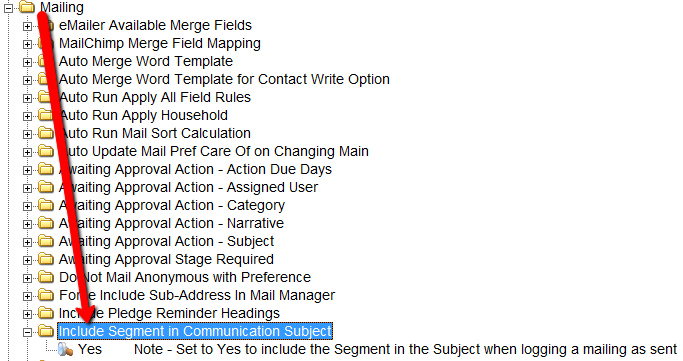The width and height of the screenshot is (683, 361).
Task: Click folder icon for Auto Merge Word Template
Action: pos(46,61)
